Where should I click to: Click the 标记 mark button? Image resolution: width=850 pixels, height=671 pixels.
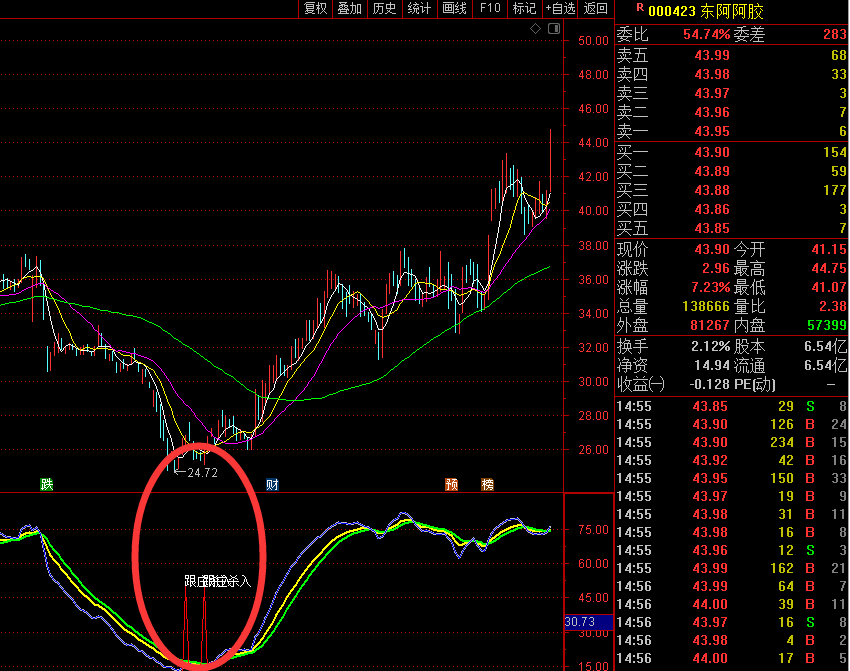(x=524, y=8)
